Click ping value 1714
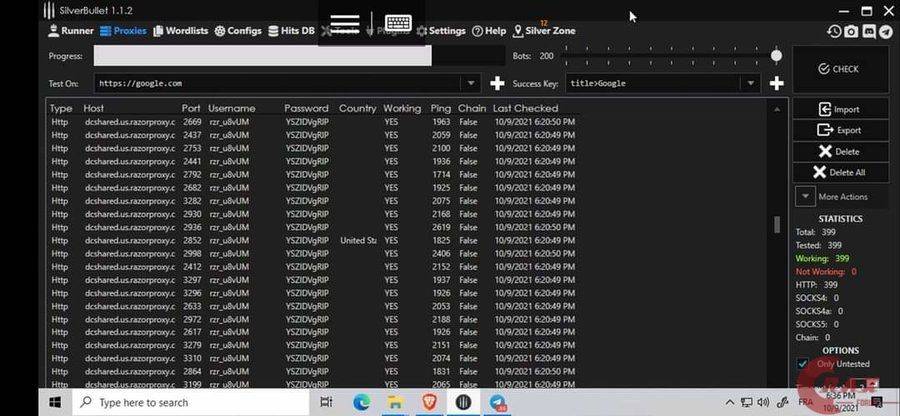900x416 pixels. [x=441, y=174]
